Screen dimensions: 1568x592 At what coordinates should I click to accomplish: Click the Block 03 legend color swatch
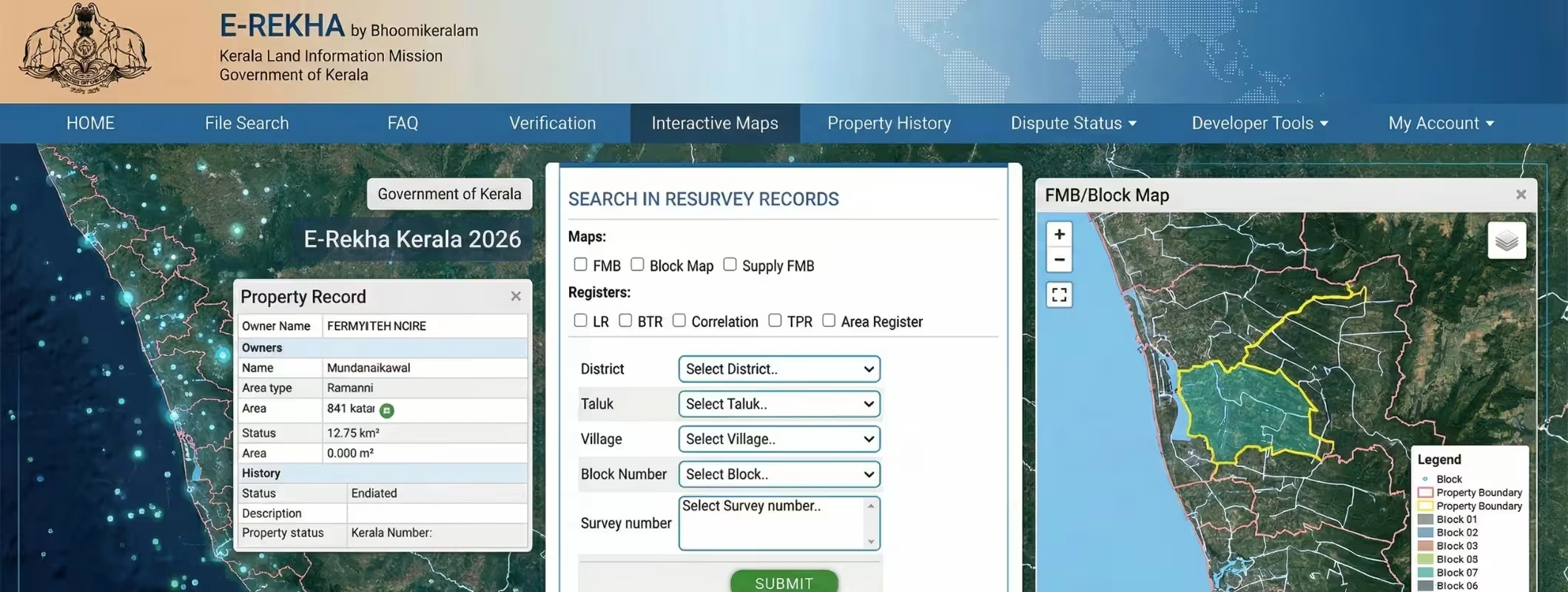coord(1425,546)
